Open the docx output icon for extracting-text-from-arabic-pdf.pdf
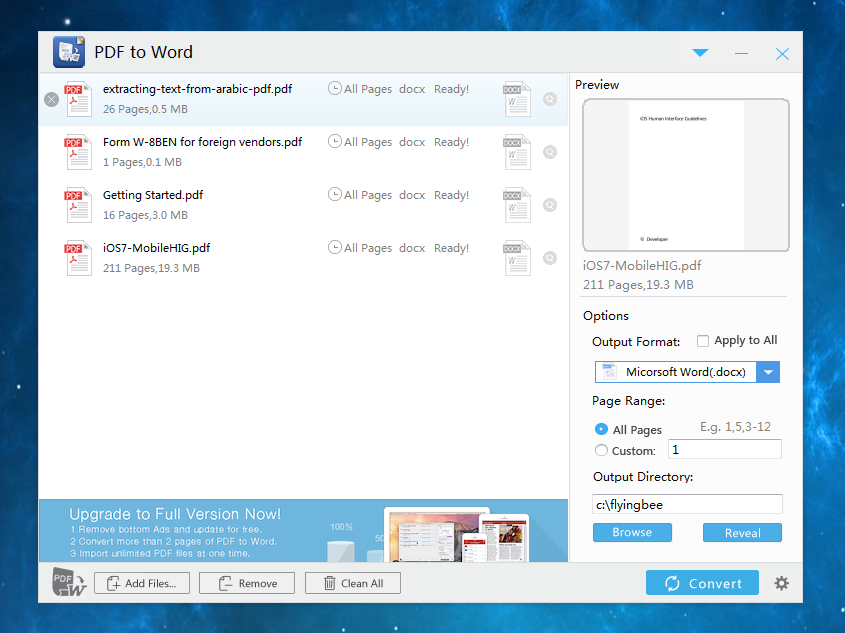The image size is (845, 633). [517, 99]
